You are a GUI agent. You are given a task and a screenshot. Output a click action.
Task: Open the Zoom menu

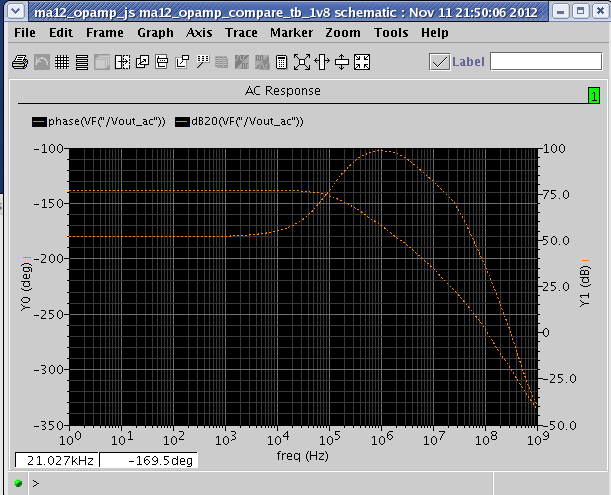[343, 33]
